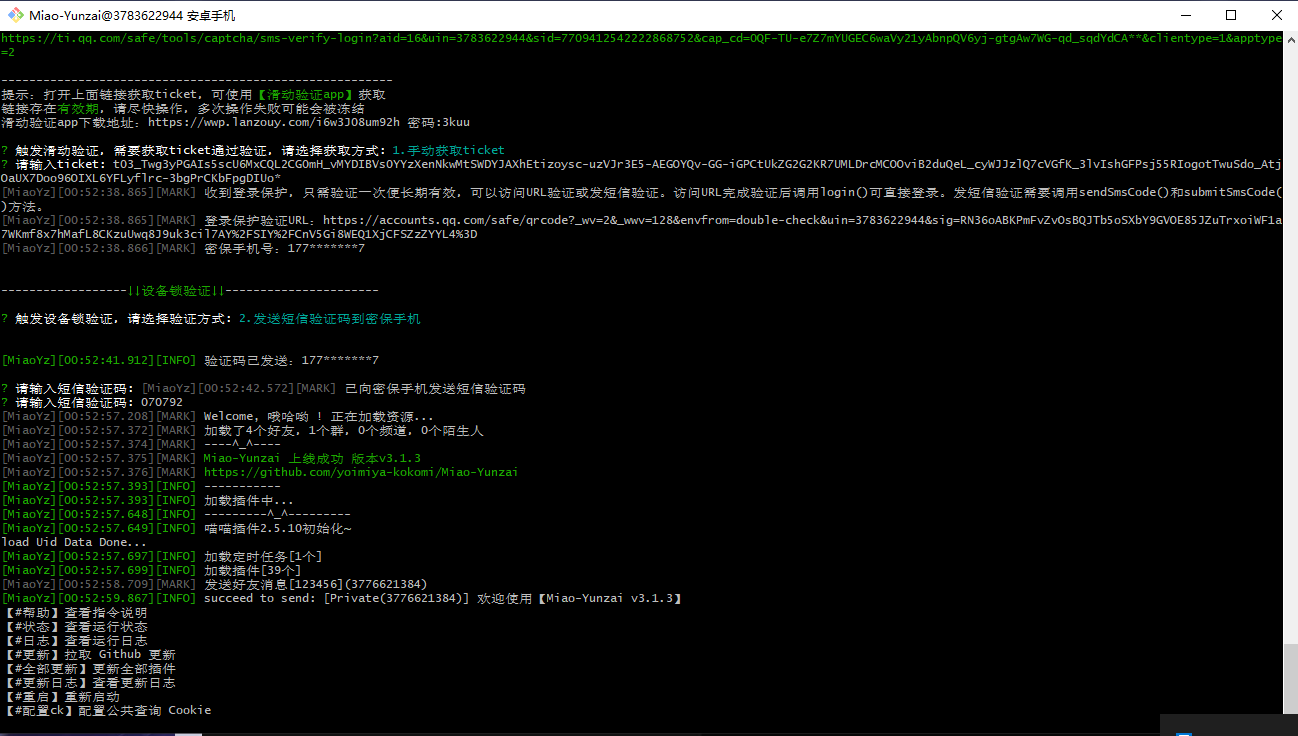Click the vertical scrollbar thumb
This screenshot has width=1298, height=736.
click(1290, 679)
